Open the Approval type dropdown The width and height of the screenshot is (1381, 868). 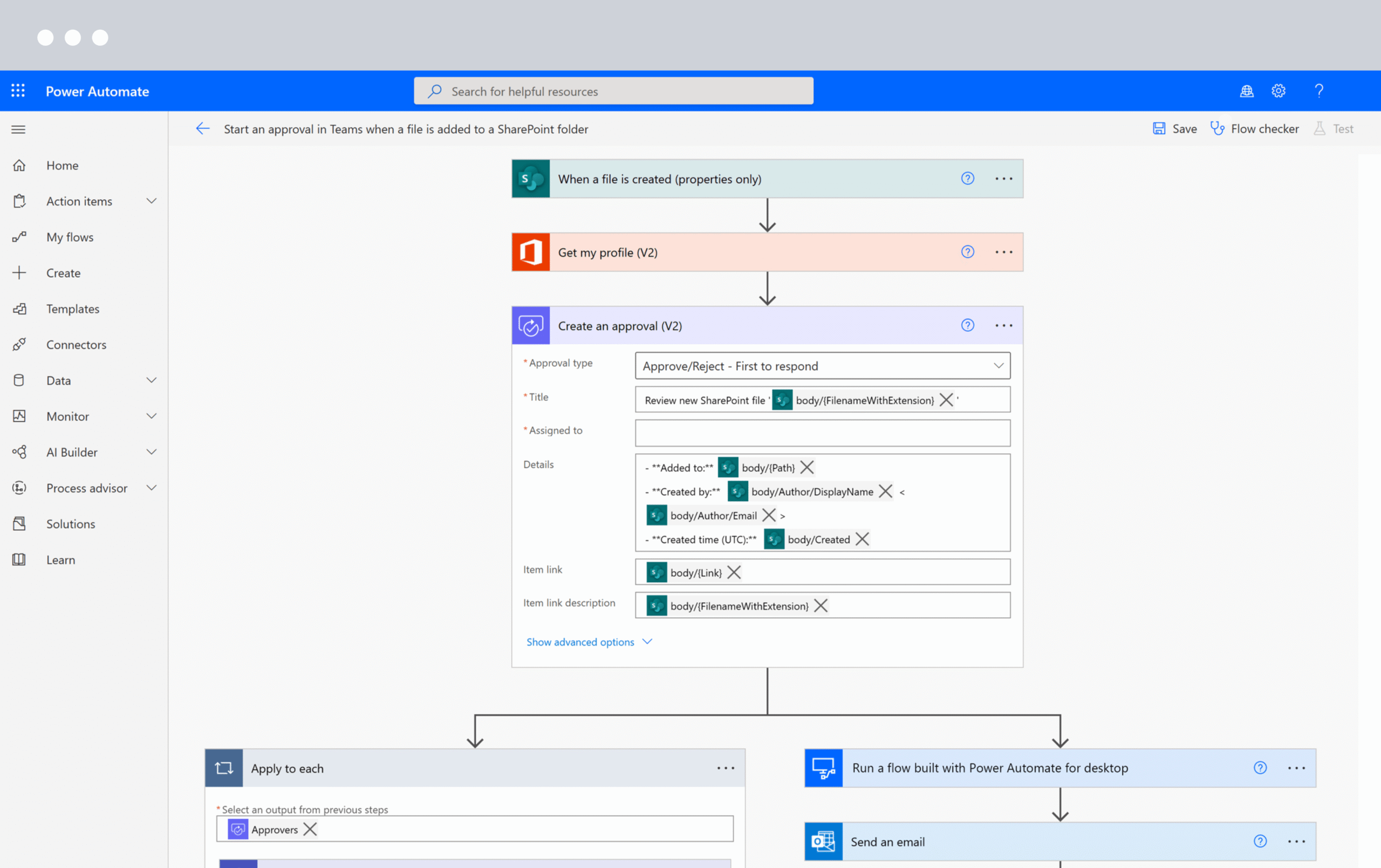(x=1000, y=365)
